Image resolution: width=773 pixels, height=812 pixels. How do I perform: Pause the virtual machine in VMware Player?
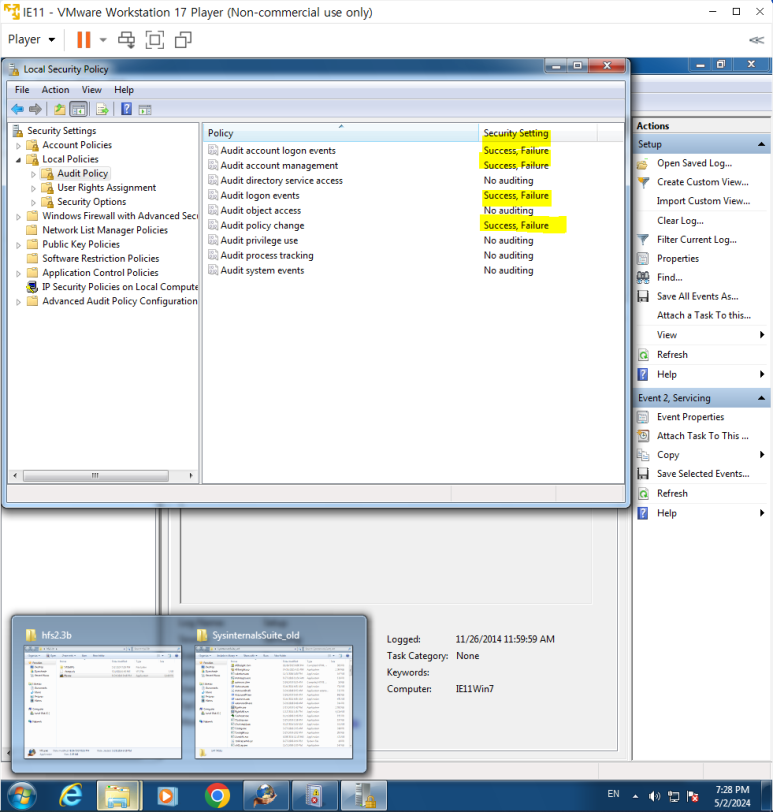tap(83, 40)
